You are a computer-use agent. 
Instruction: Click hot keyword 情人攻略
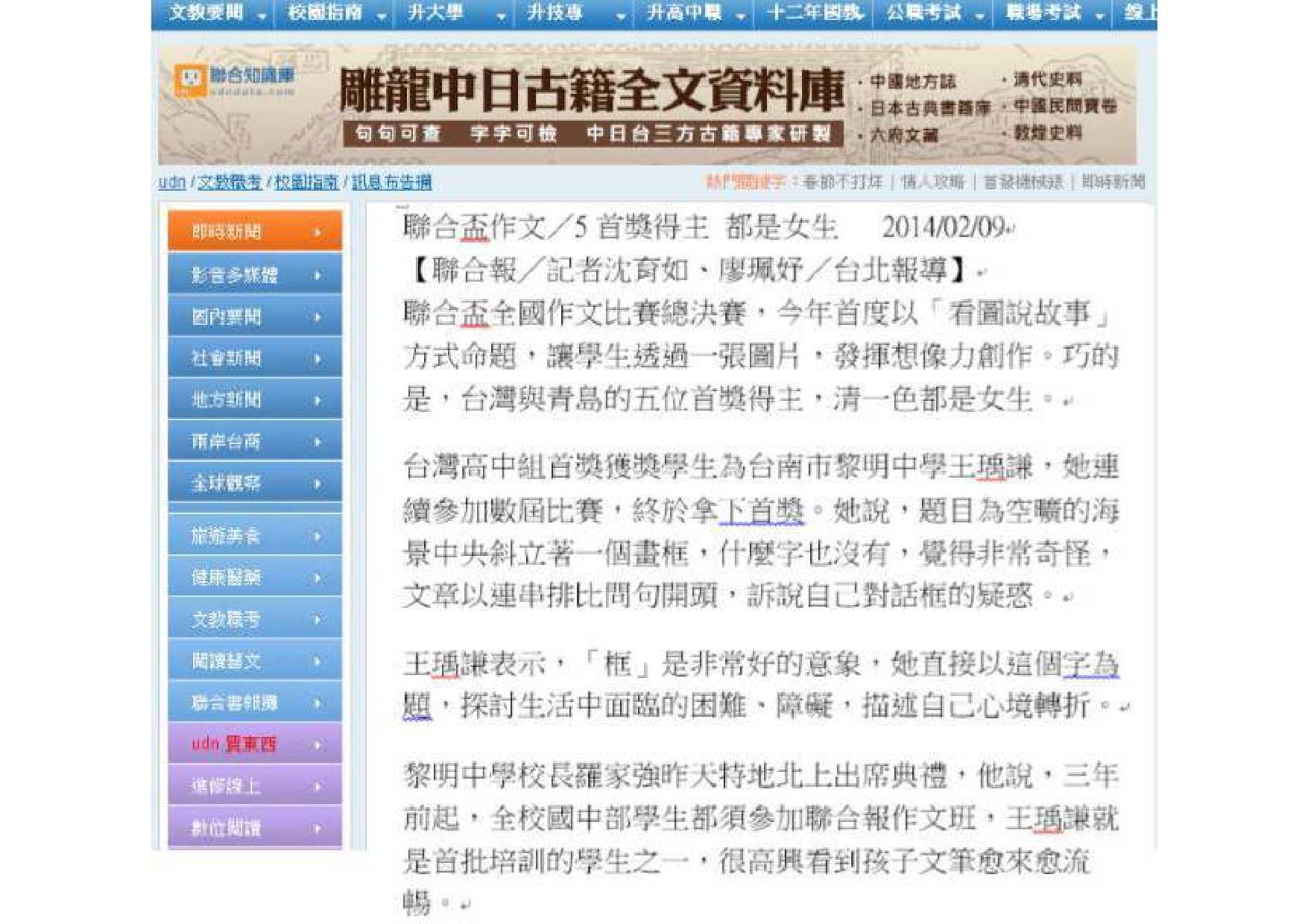click(932, 182)
